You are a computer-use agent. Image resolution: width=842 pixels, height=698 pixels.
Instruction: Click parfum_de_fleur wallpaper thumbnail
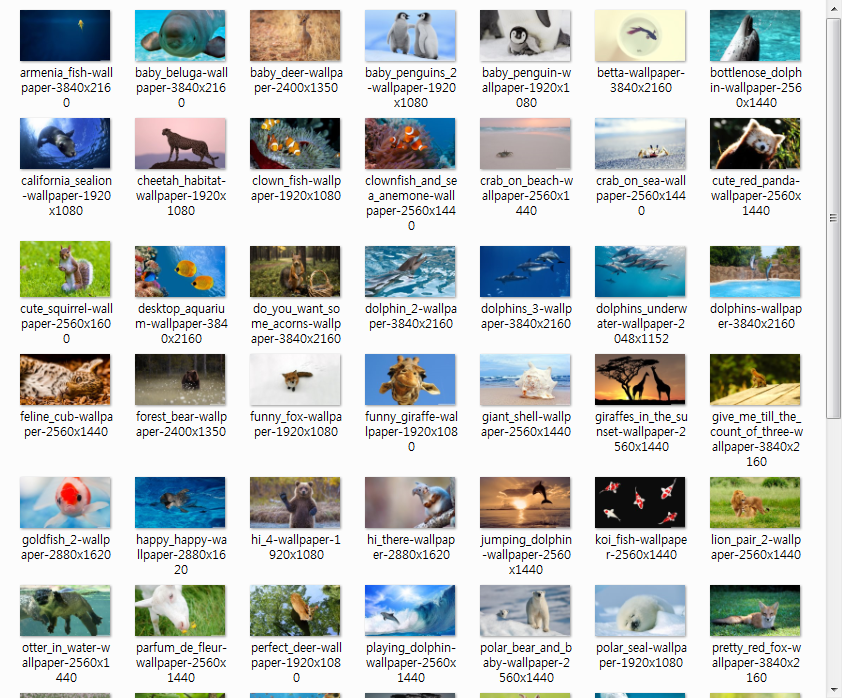click(x=180, y=610)
